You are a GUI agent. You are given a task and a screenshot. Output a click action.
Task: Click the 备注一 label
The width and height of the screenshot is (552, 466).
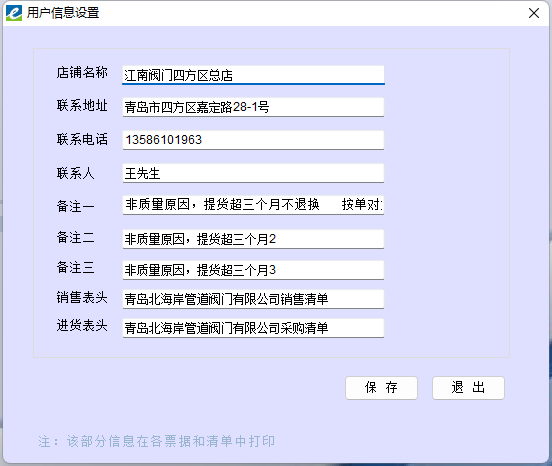[76, 206]
